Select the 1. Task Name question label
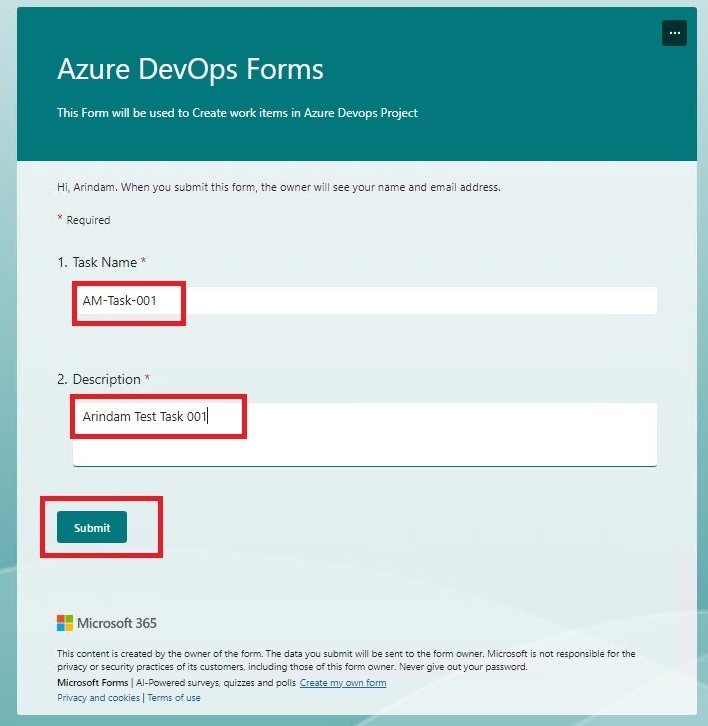 point(97,263)
